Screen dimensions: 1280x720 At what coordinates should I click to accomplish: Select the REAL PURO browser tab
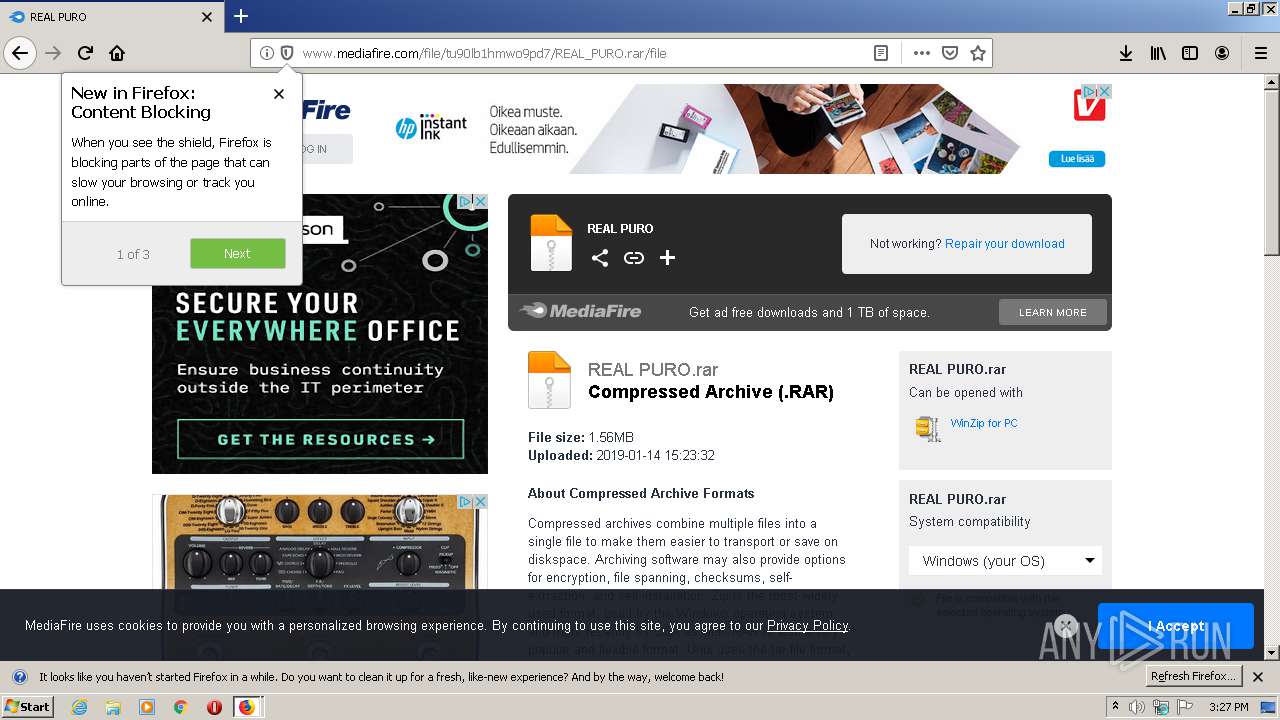pyautogui.click(x=111, y=17)
